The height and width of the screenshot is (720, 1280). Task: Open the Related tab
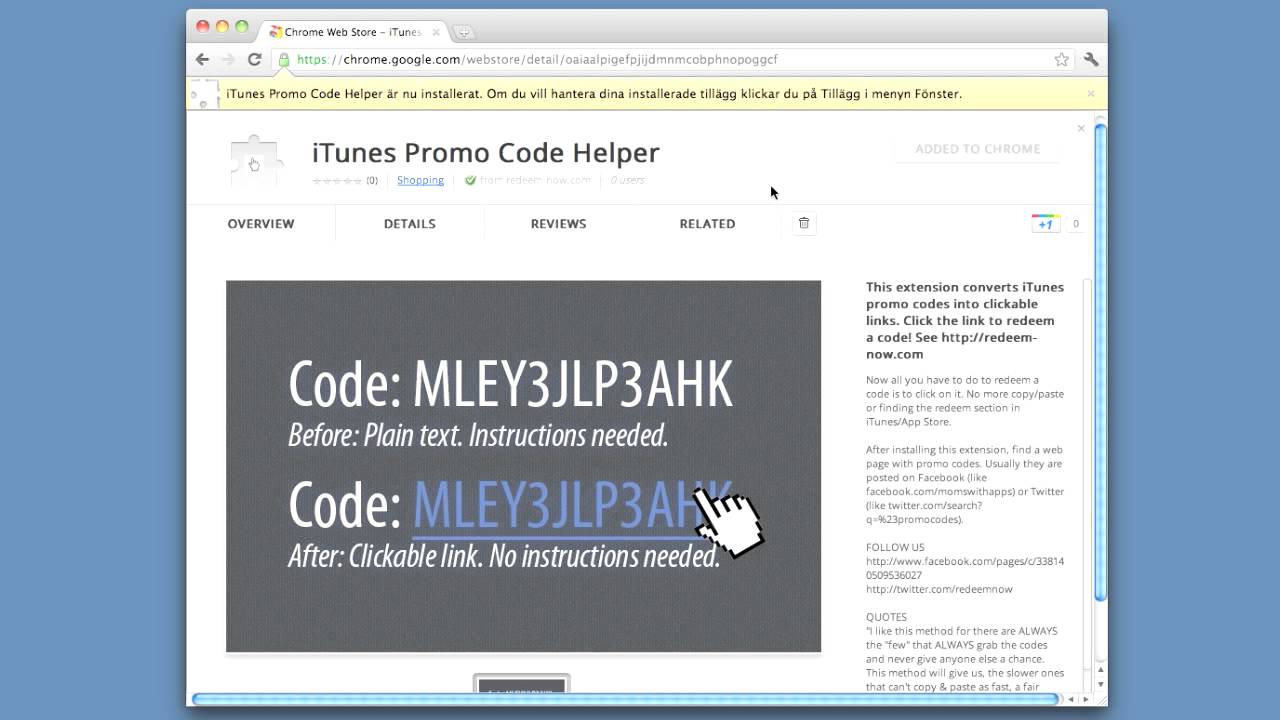(x=707, y=224)
